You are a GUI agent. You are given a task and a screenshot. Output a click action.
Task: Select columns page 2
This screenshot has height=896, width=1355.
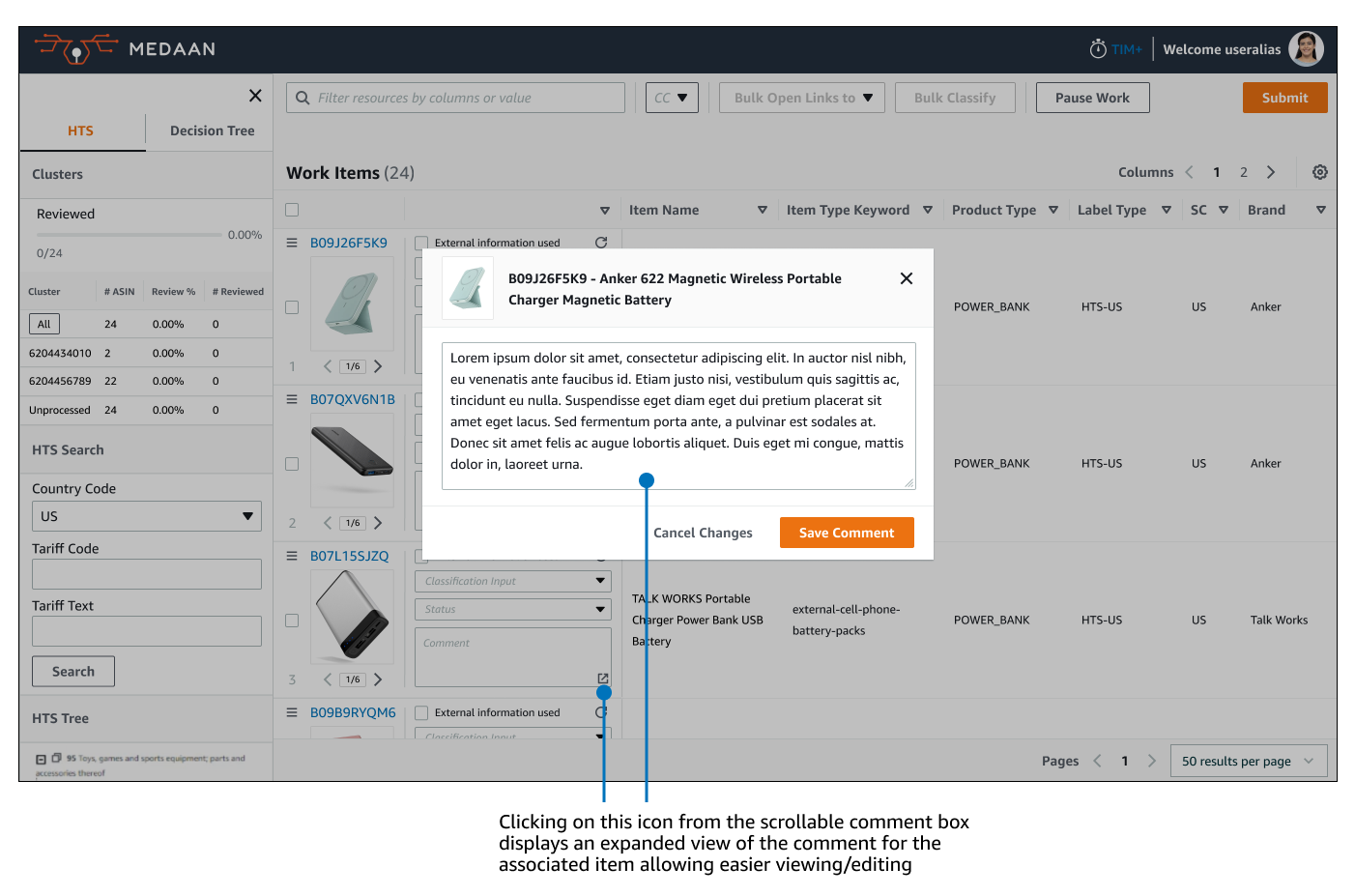[x=1244, y=172]
